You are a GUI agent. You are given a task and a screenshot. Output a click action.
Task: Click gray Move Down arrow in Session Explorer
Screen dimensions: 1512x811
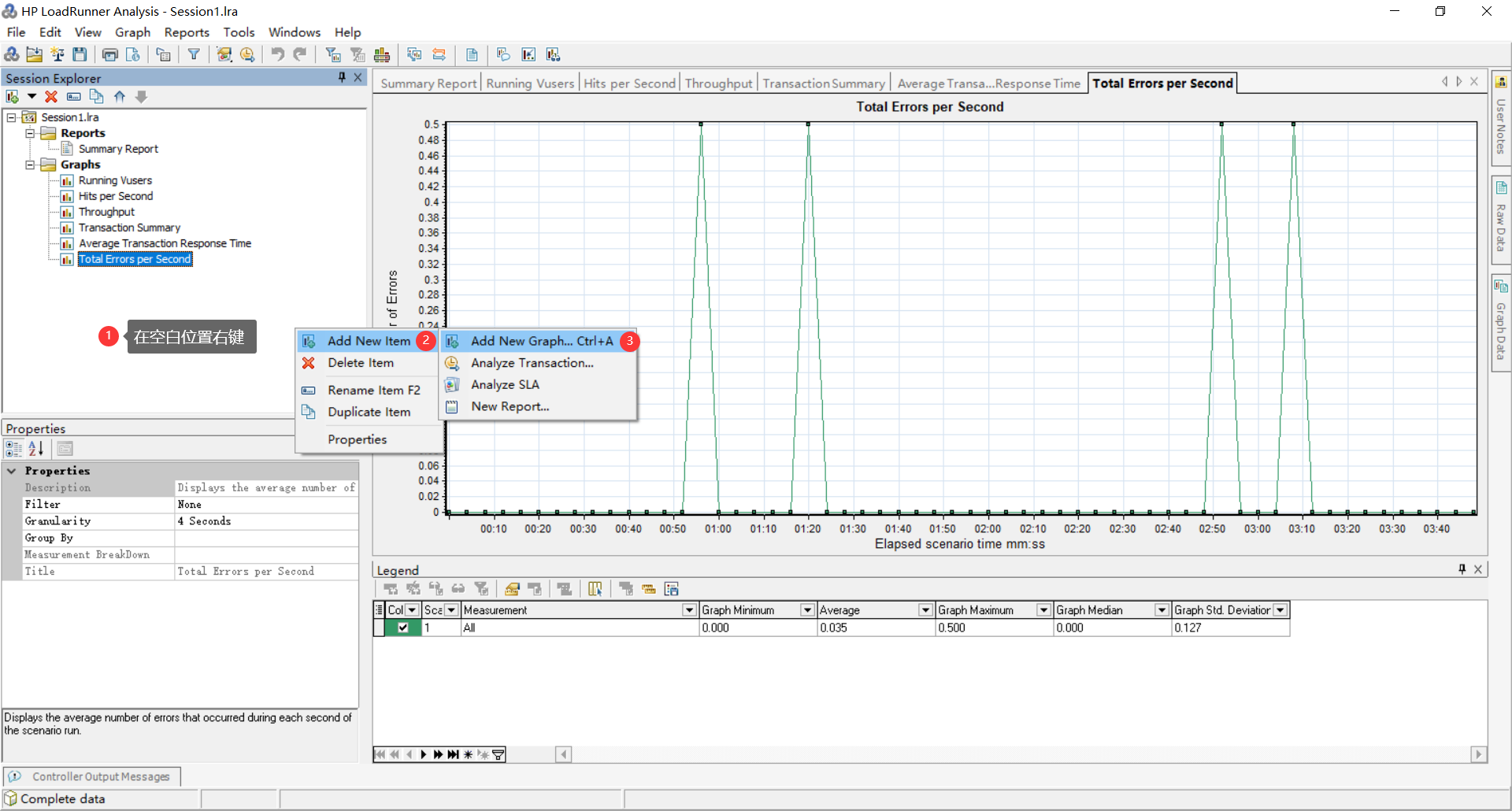pos(142,97)
